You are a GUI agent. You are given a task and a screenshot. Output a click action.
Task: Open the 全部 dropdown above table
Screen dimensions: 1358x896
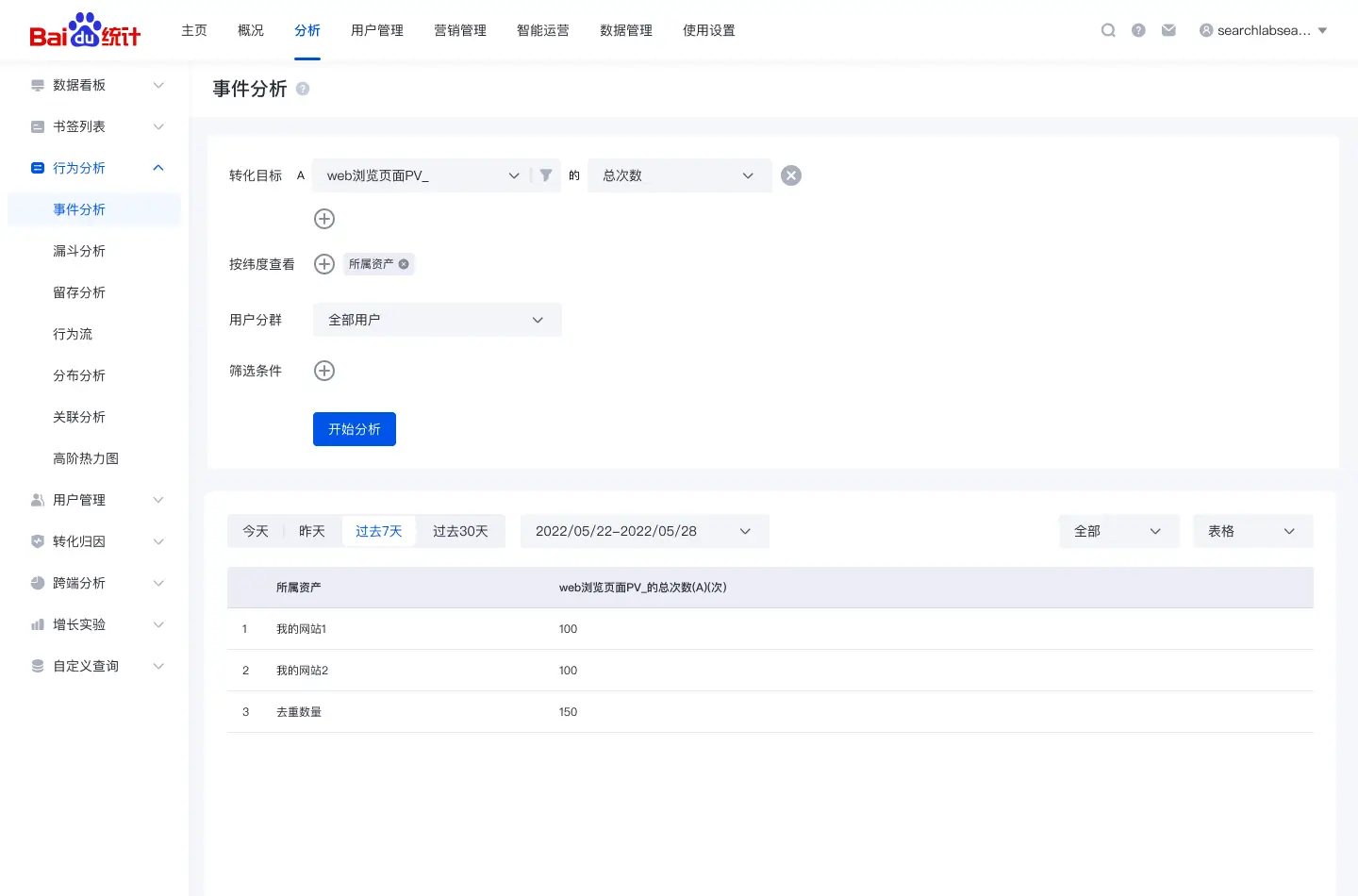coord(1118,531)
